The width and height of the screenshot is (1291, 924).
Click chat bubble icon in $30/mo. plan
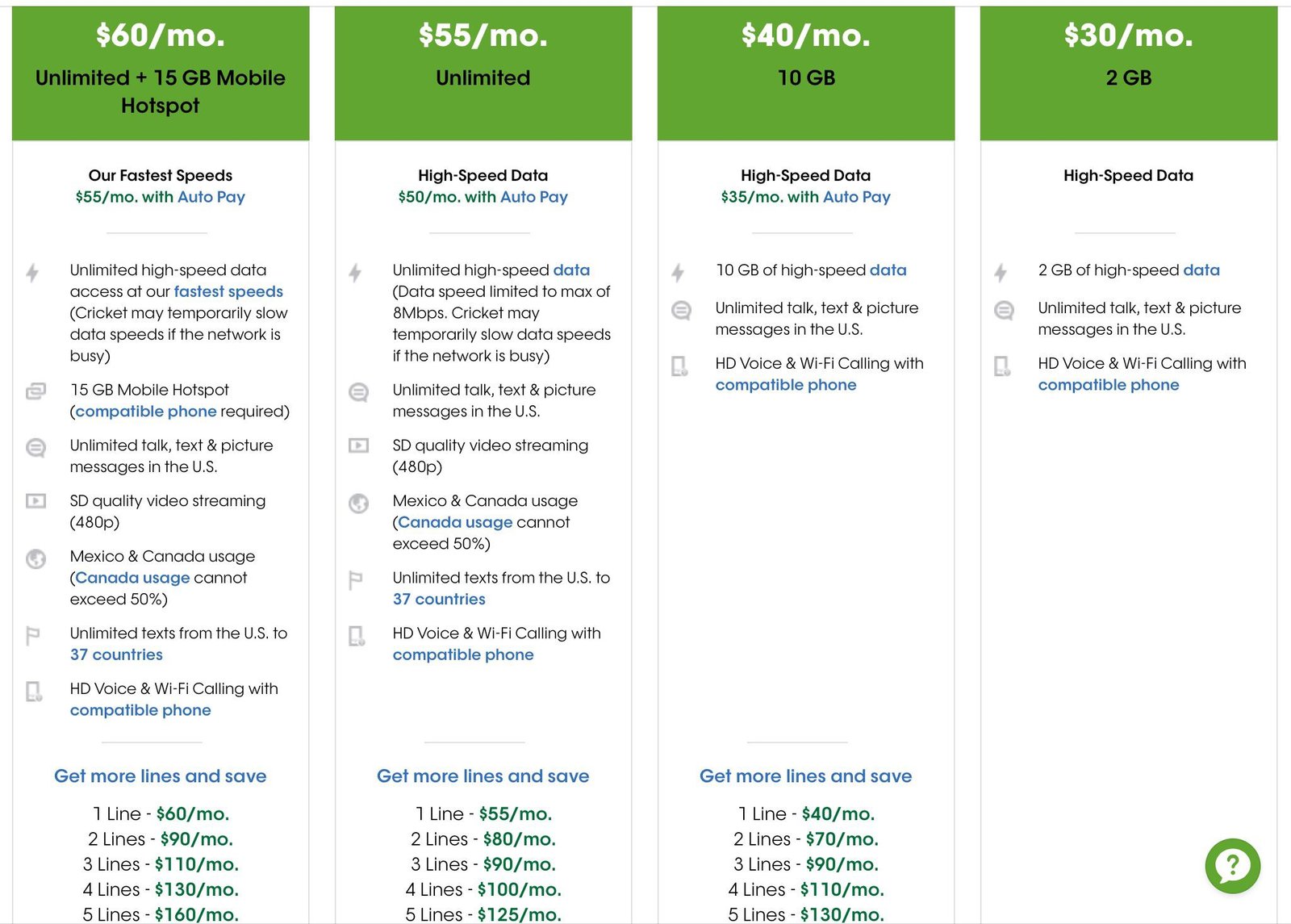(1004, 310)
